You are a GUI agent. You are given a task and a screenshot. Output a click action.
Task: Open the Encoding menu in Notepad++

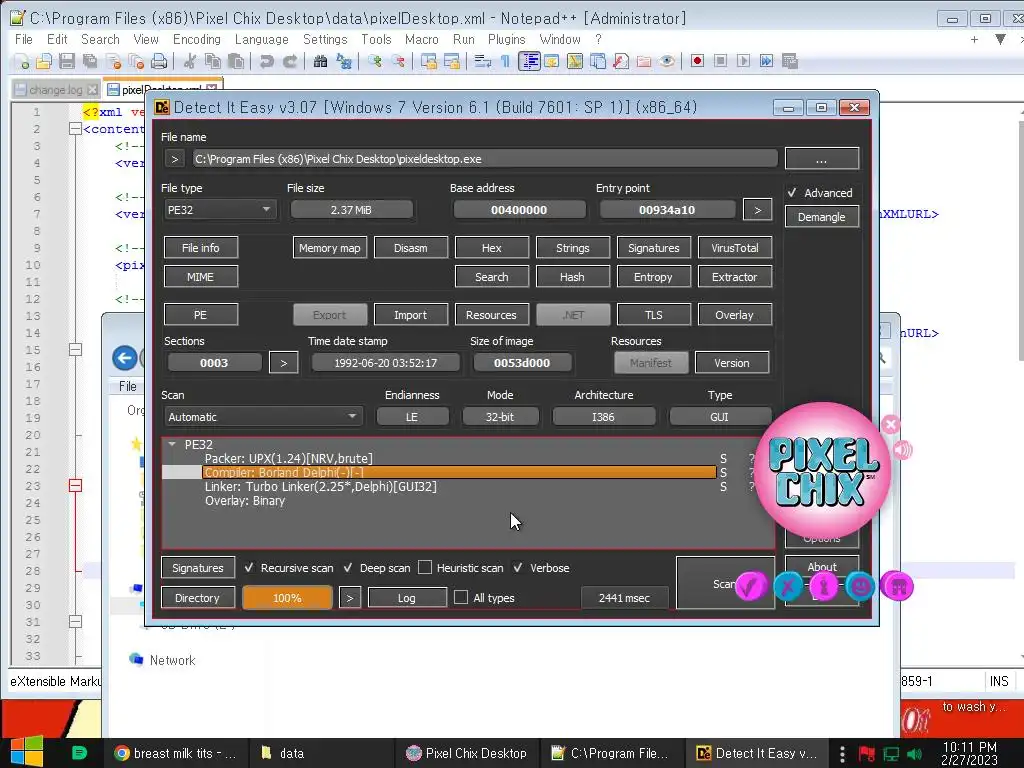197,39
